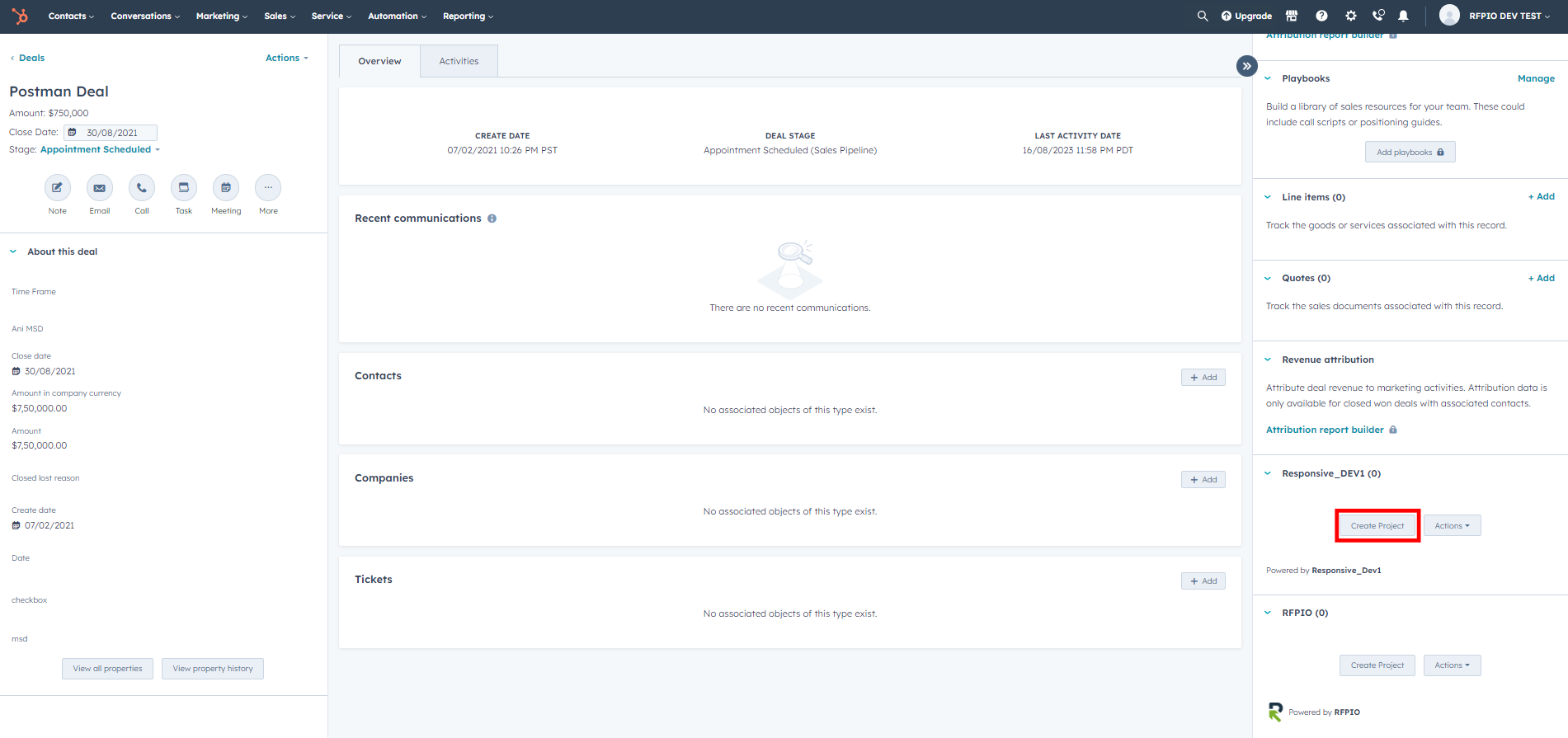Screen dimensions: 1568x738
Task: Select the Overview tab
Action: click(379, 61)
